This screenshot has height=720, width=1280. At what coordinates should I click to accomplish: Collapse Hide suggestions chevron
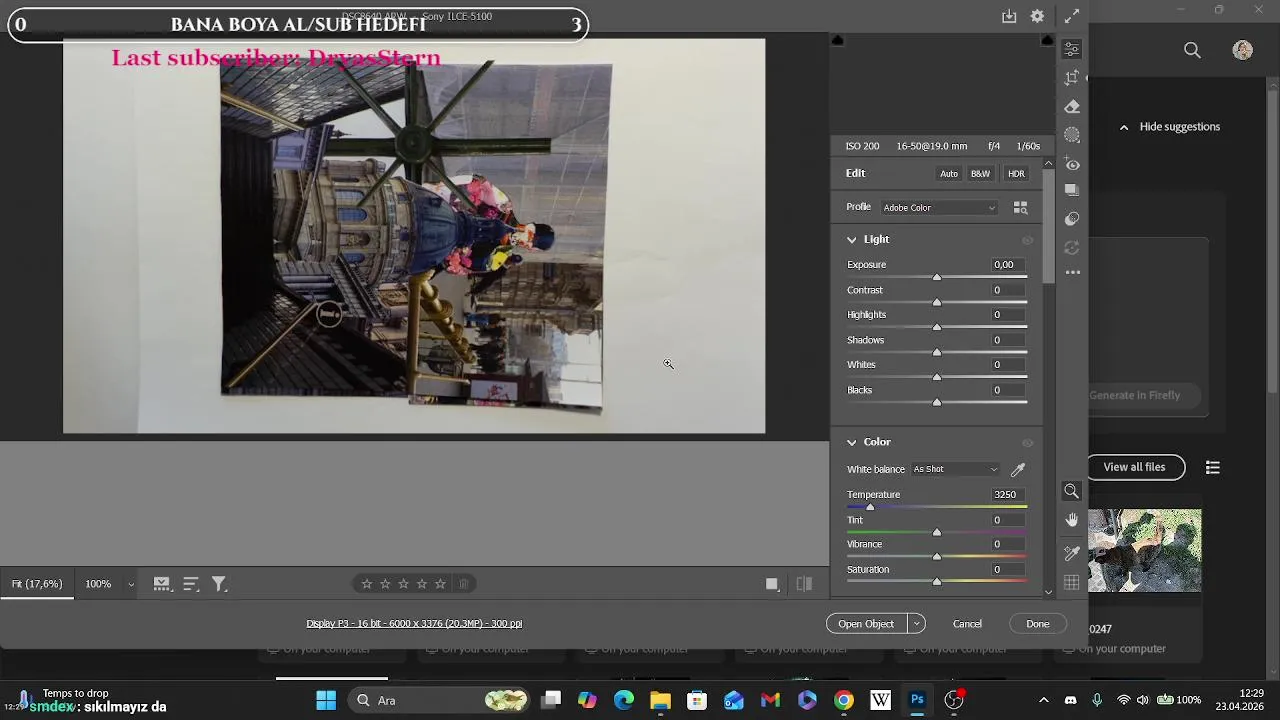[x=1124, y=127]
